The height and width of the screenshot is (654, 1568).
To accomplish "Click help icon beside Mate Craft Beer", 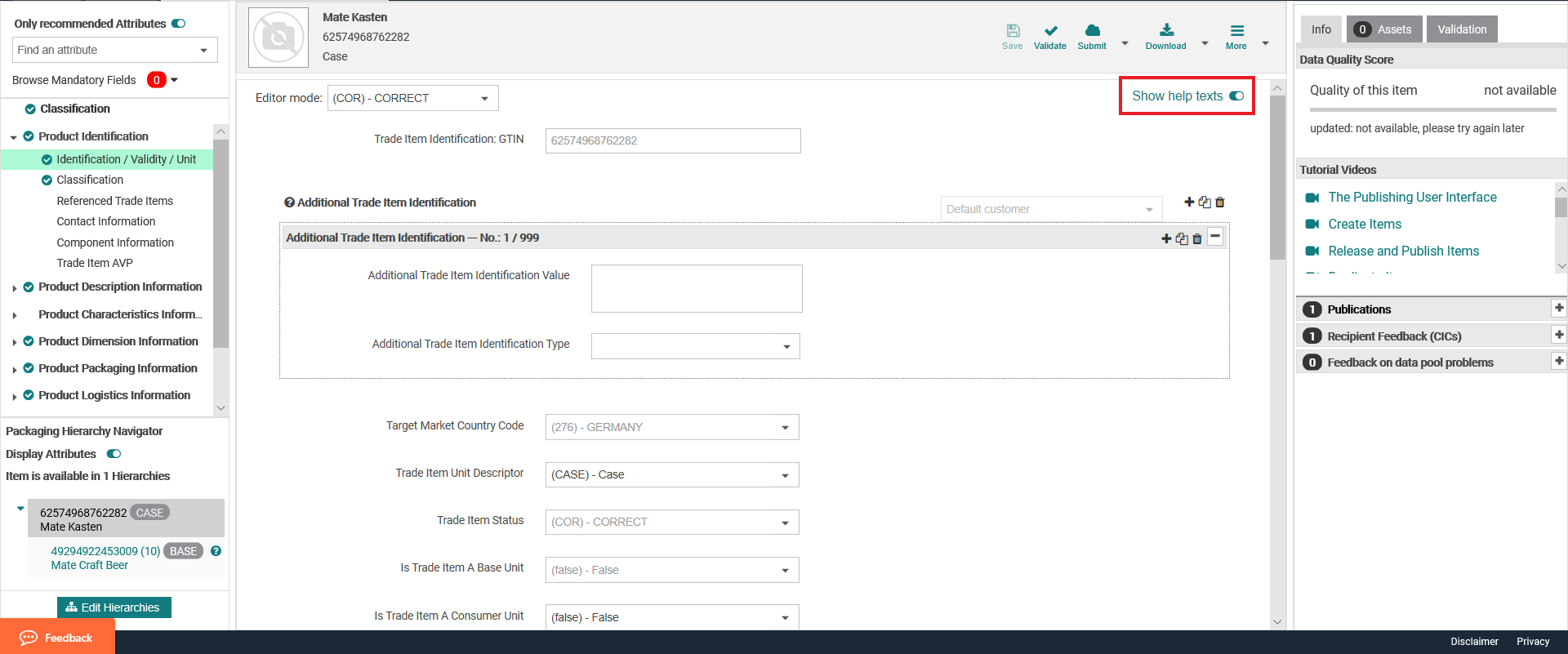I will pyautogui.click(x=216, y=551).
